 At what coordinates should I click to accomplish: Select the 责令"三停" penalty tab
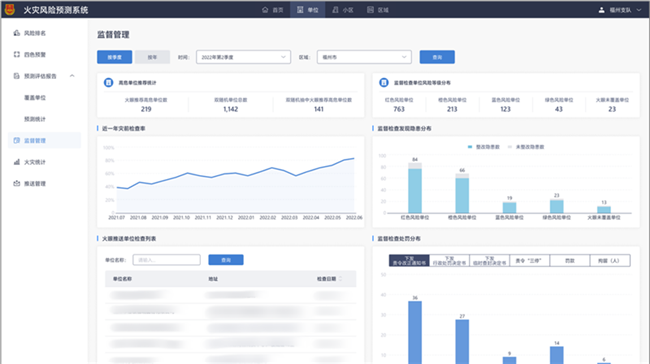[x=529, y=260]
